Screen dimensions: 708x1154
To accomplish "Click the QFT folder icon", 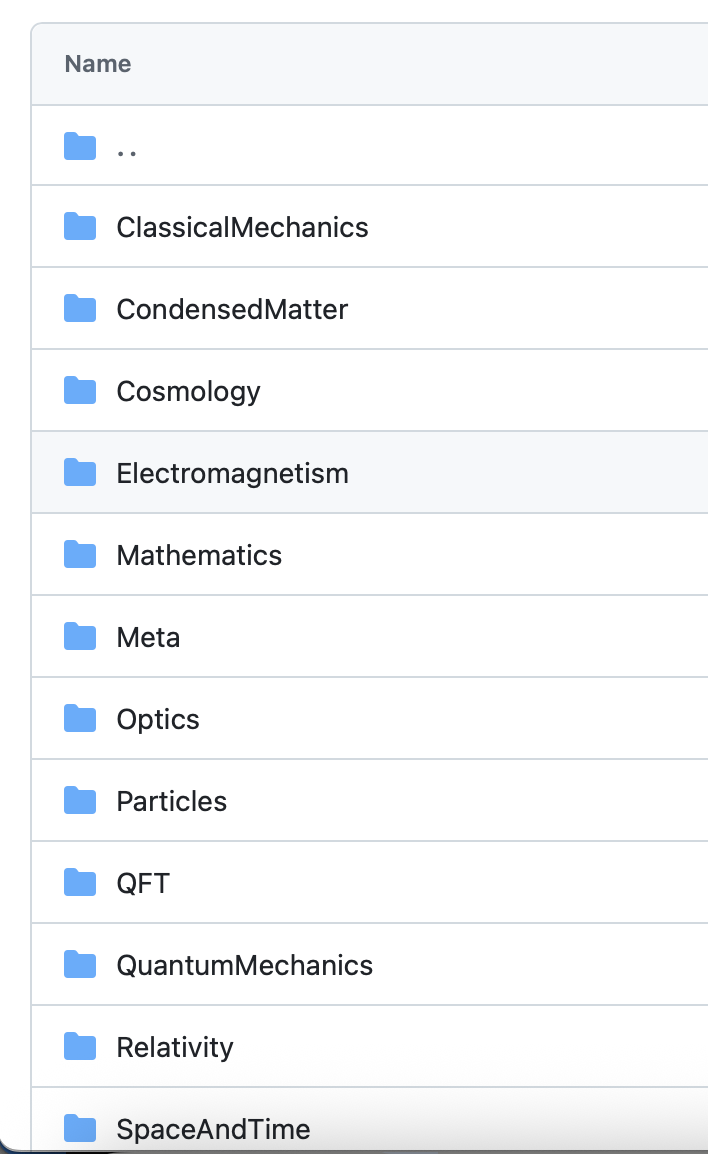I will (80, 883).
